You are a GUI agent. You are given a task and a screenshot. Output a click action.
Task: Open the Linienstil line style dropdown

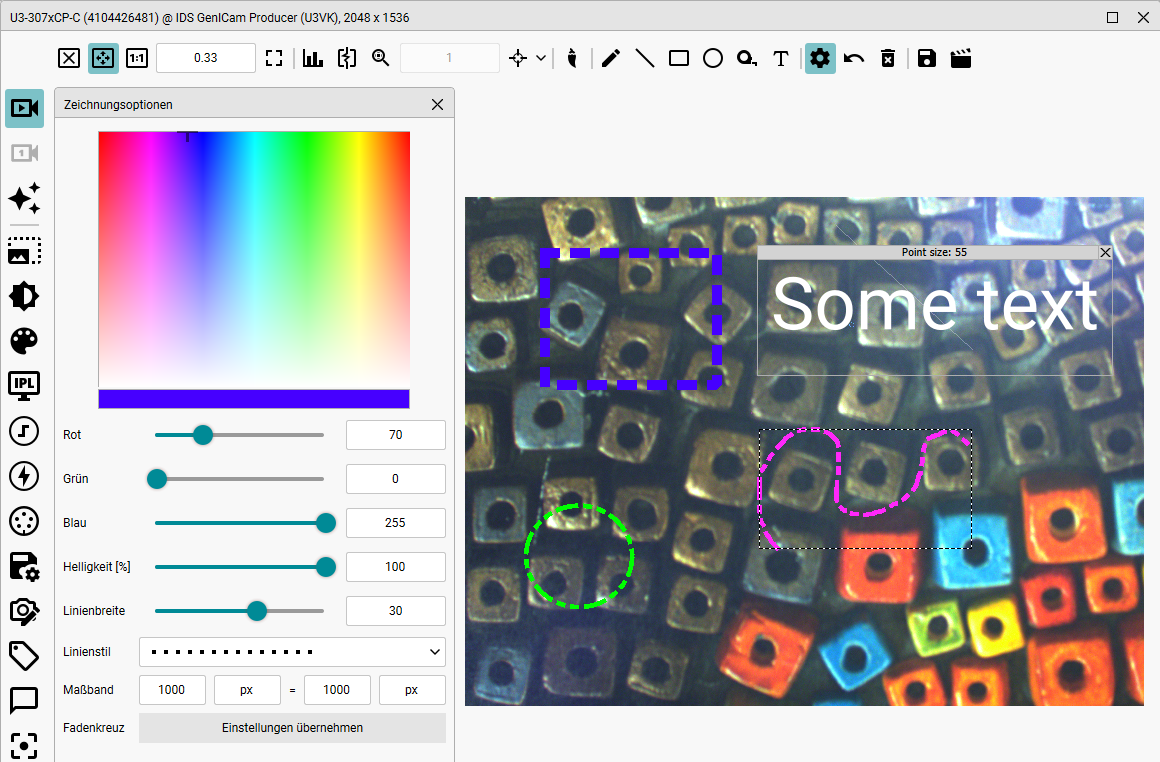tap(292, 652)
